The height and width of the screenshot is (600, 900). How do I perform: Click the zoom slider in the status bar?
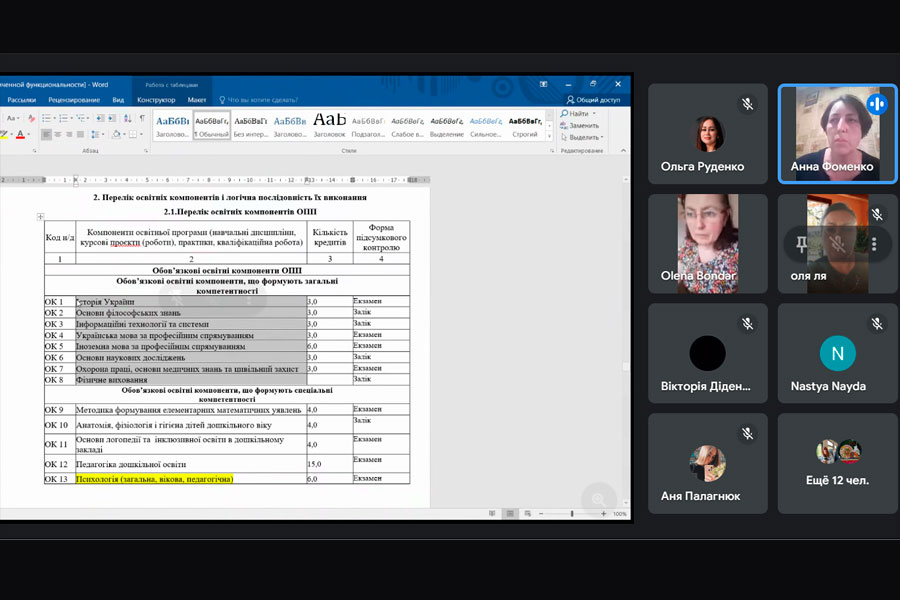pos(572,514)
